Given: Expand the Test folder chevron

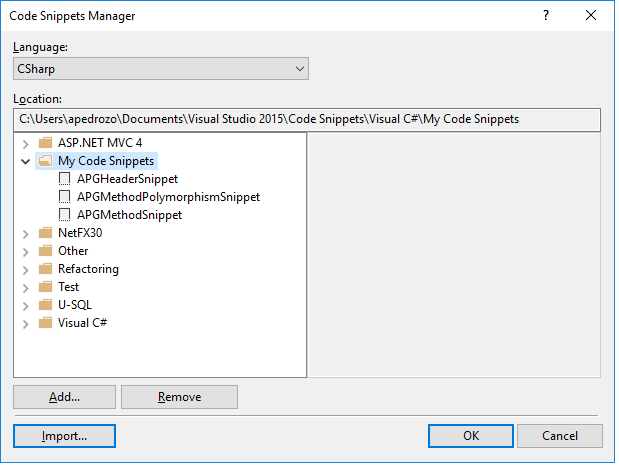Looking at the screenshot, I should coord(26,288).
